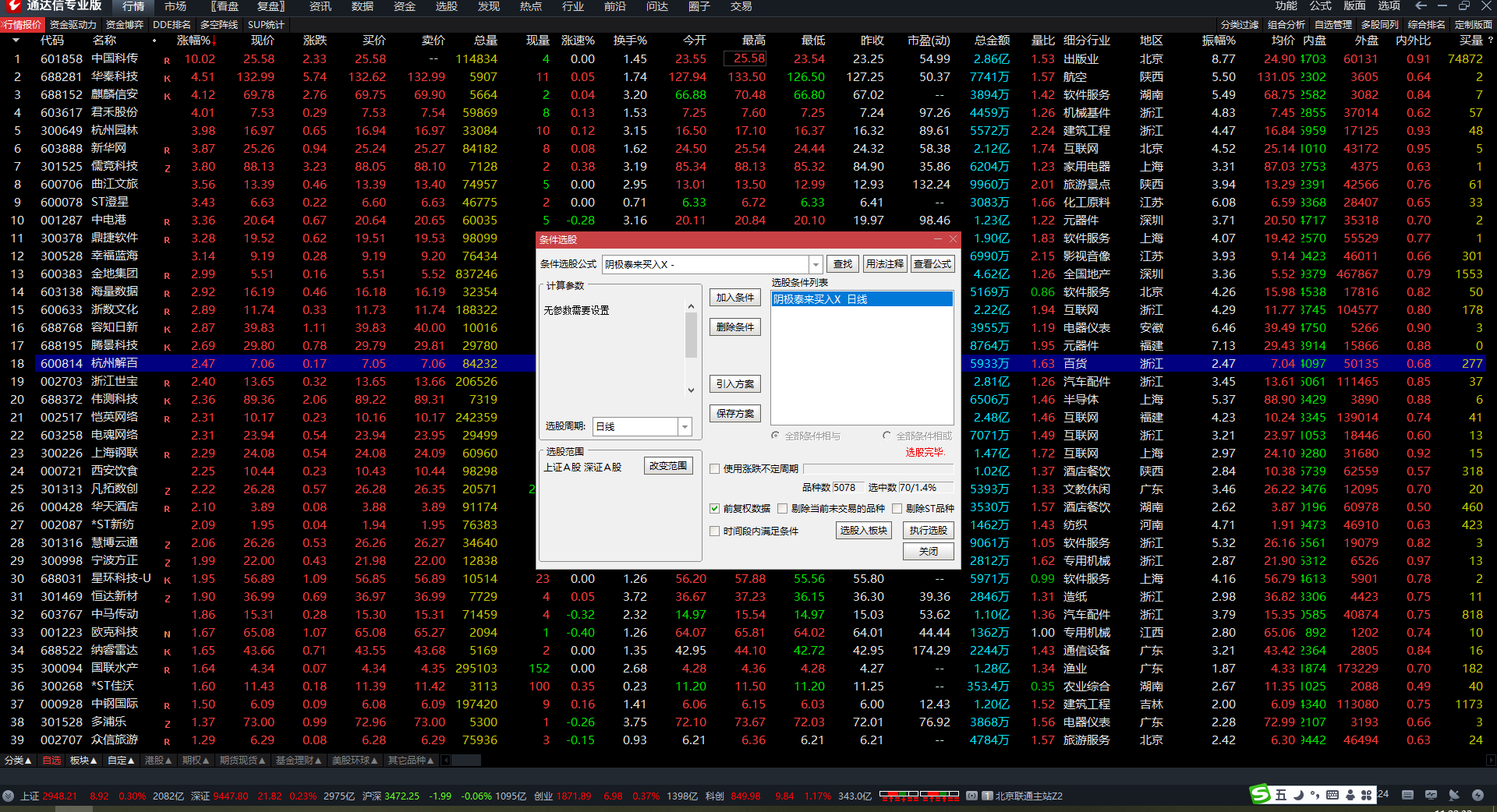Switch to the DDE排名 tab
Viewport: 1497px width, 812px height.
(172, 25)
